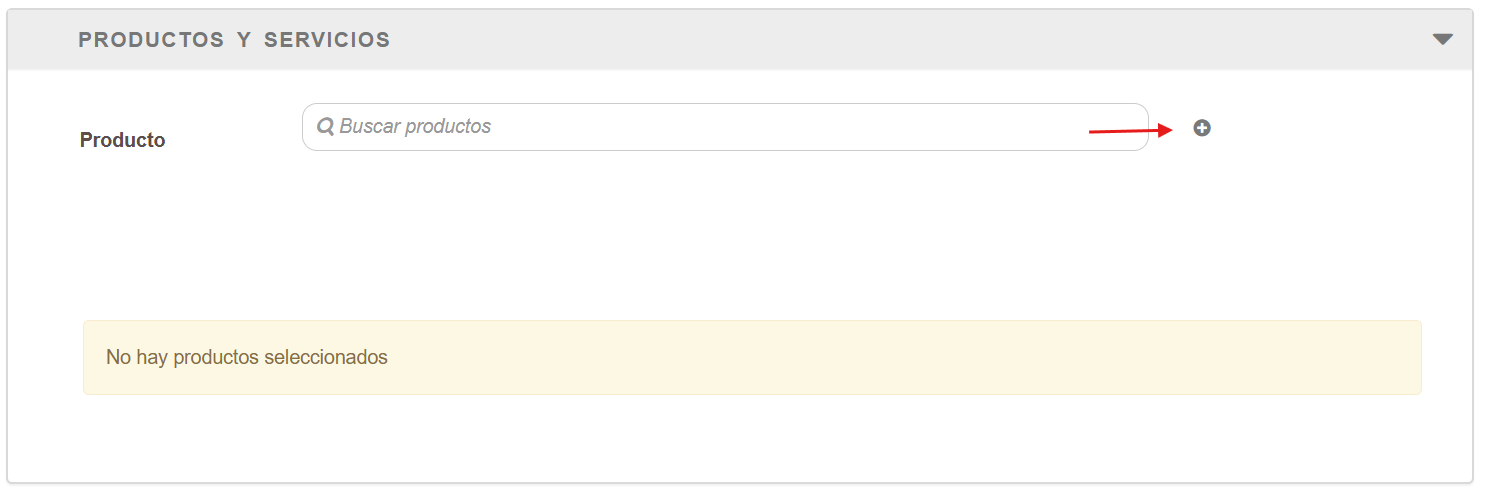Select the Producto field label
The image size is (1494, 490).
(x=122, y=140)
